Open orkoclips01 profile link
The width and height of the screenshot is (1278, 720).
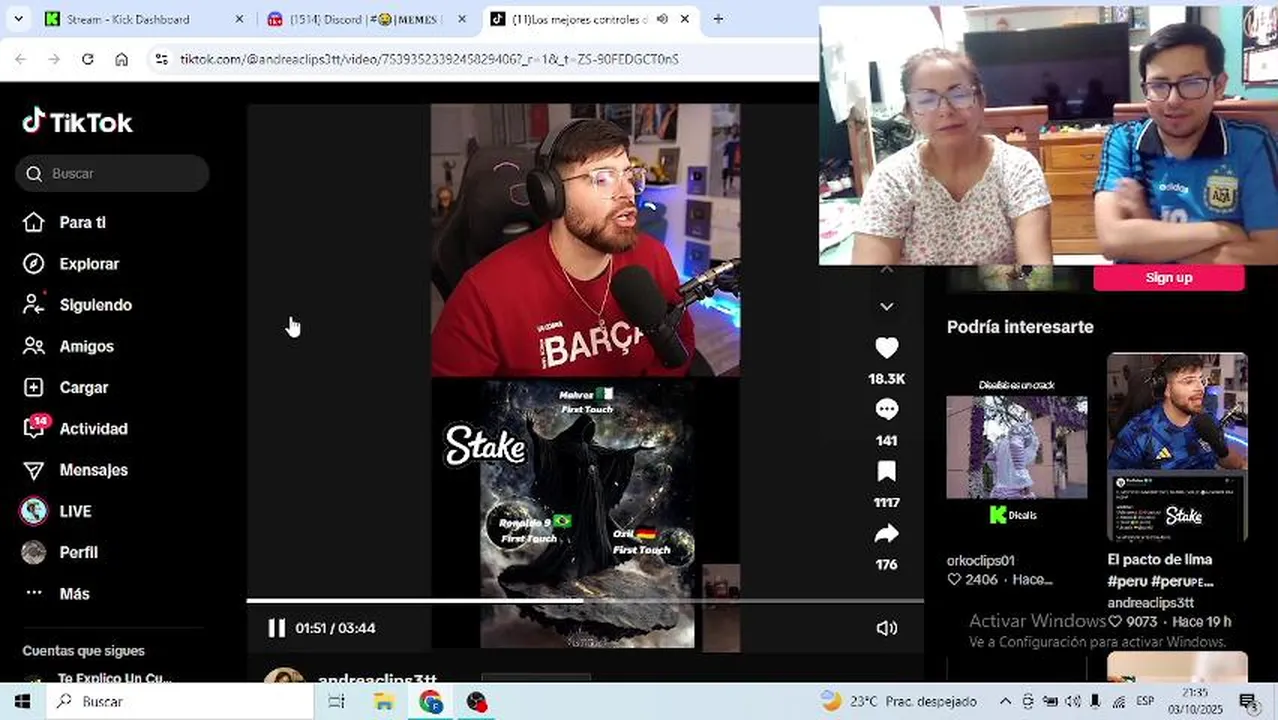coord(981,560)
